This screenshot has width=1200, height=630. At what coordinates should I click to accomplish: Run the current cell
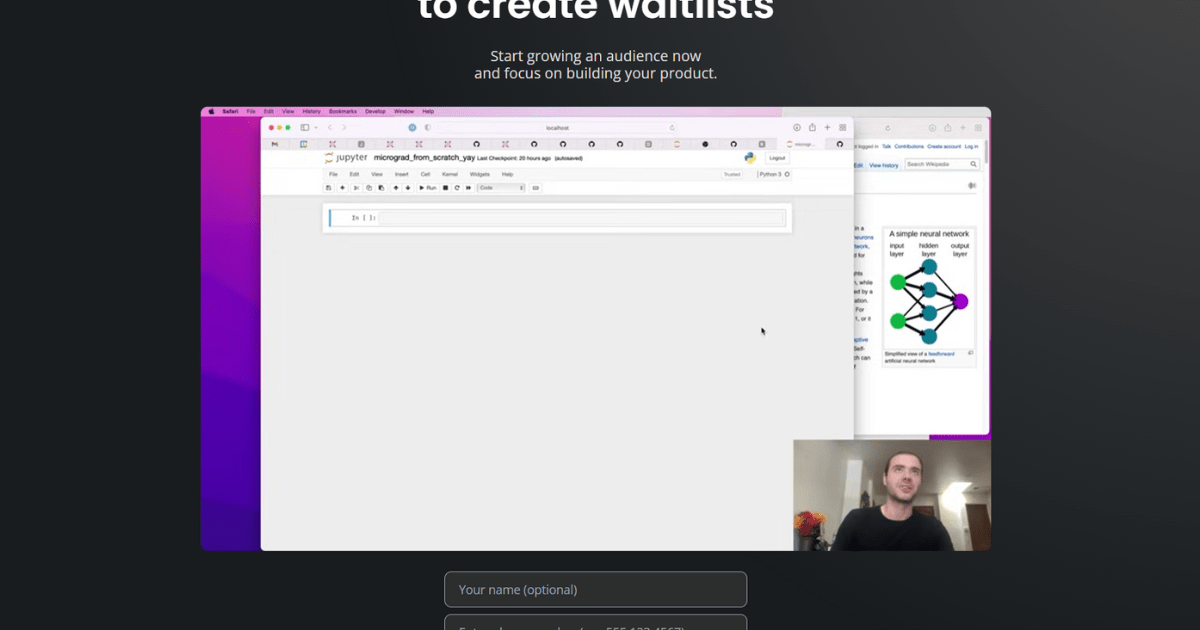427,187
